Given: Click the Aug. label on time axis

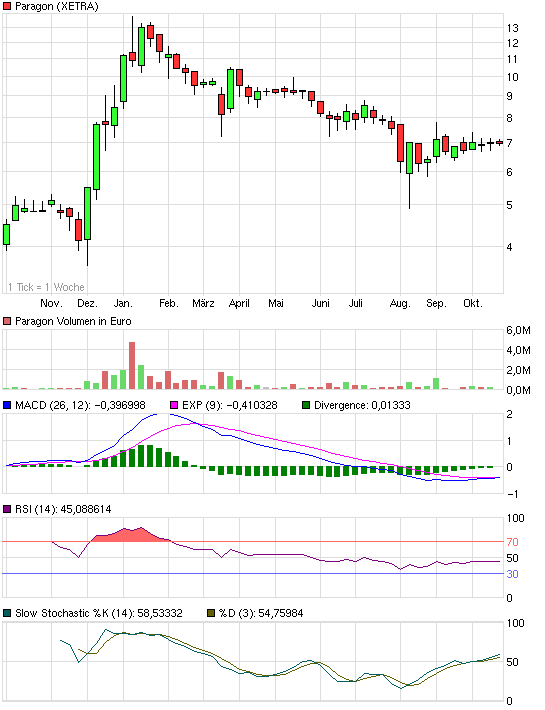Looking at the screenshot, I should (x=400, y=303).
